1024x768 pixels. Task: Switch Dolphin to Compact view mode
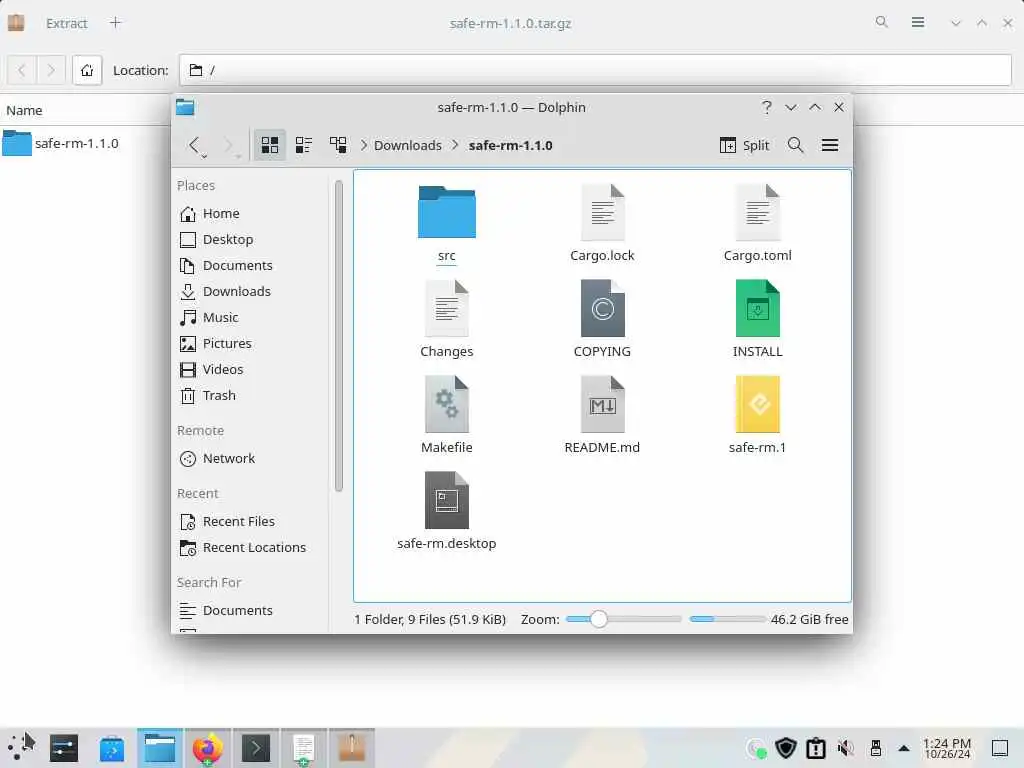(x=304, y=145)
